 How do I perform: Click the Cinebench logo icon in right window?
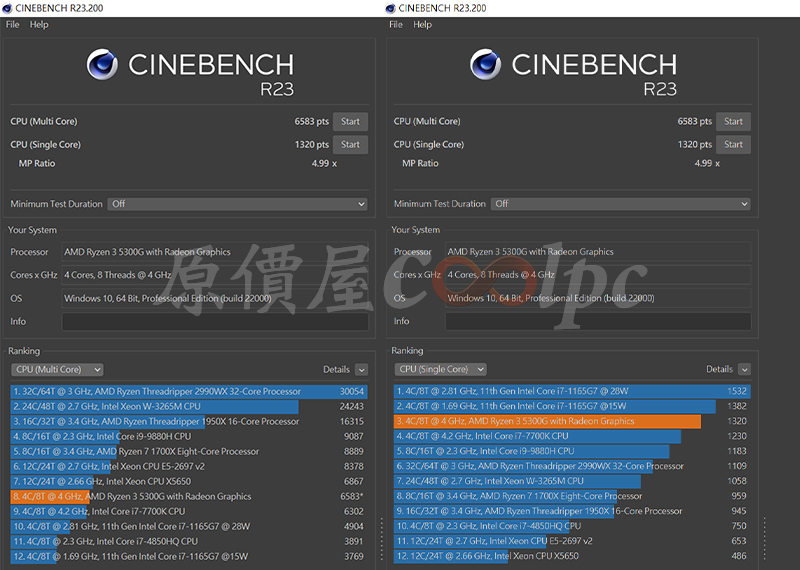pos(486,64)
